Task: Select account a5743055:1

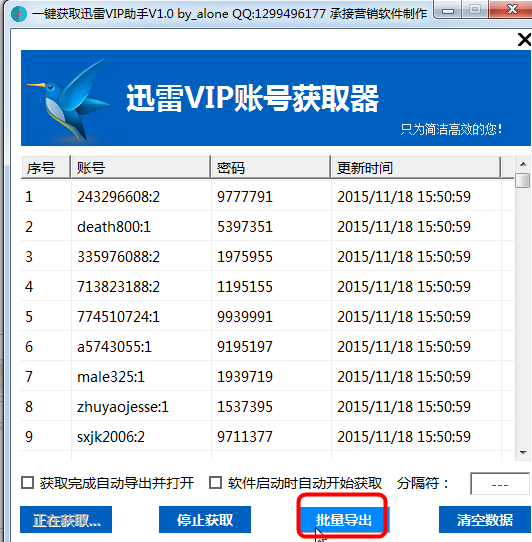Action: pyautogui.click(x=114, y=347)
